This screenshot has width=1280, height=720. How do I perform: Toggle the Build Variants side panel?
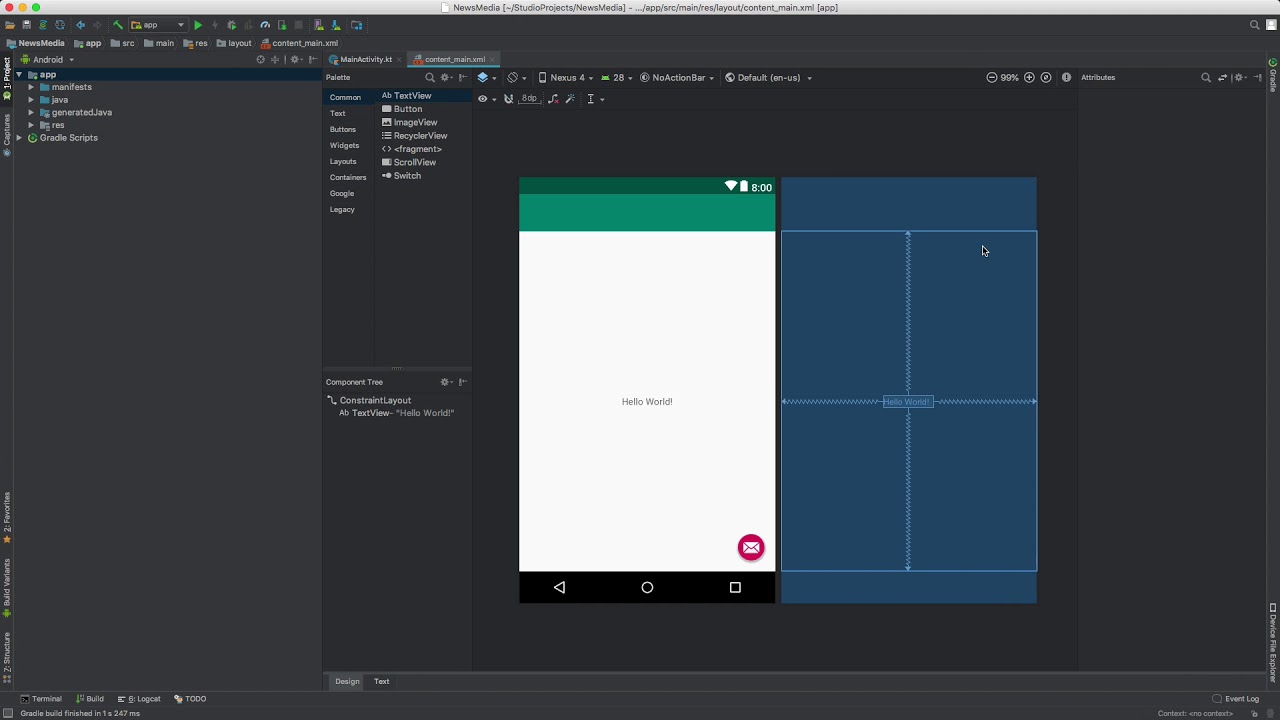click(6, 589)
